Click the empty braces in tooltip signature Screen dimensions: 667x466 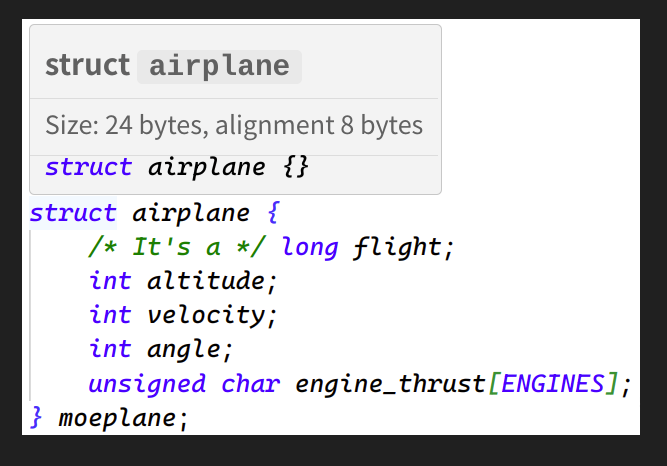tap(295, 167)
